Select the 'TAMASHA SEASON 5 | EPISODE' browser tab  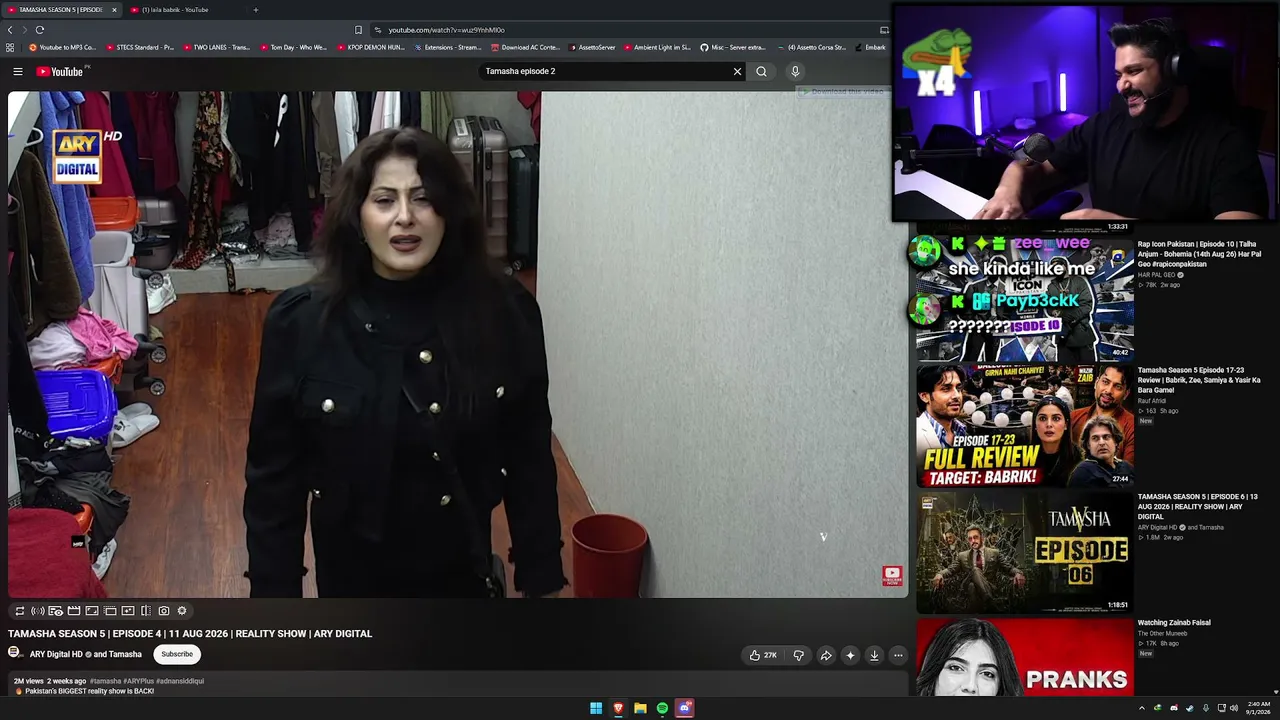click(60, 10)
